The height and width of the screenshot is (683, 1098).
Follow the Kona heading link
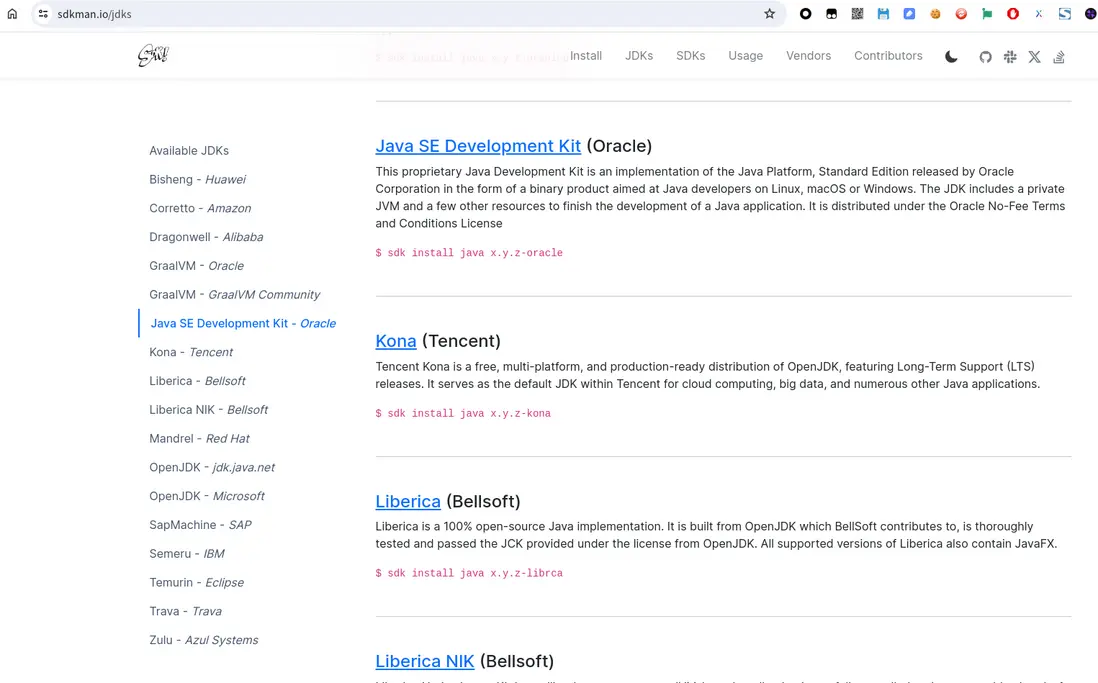pos(396,341)
